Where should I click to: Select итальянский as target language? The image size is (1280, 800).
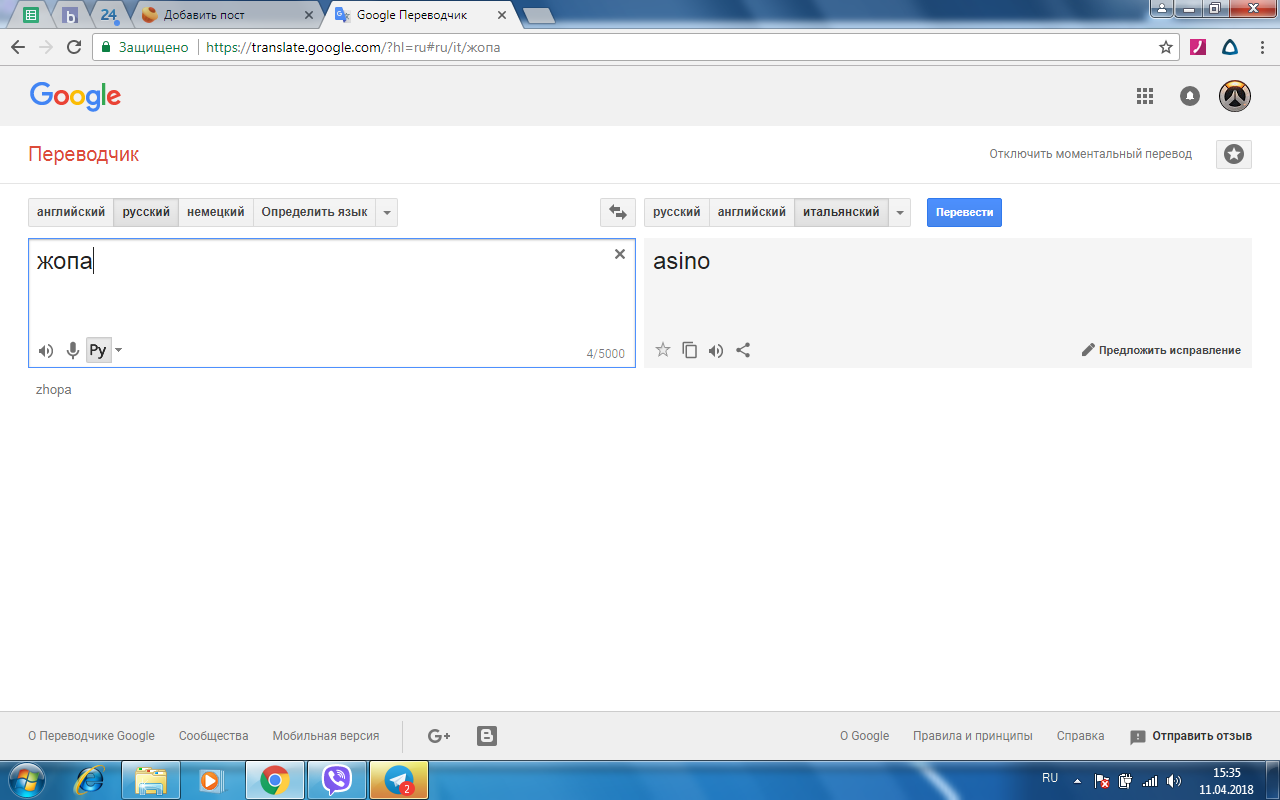pos(841,212)
